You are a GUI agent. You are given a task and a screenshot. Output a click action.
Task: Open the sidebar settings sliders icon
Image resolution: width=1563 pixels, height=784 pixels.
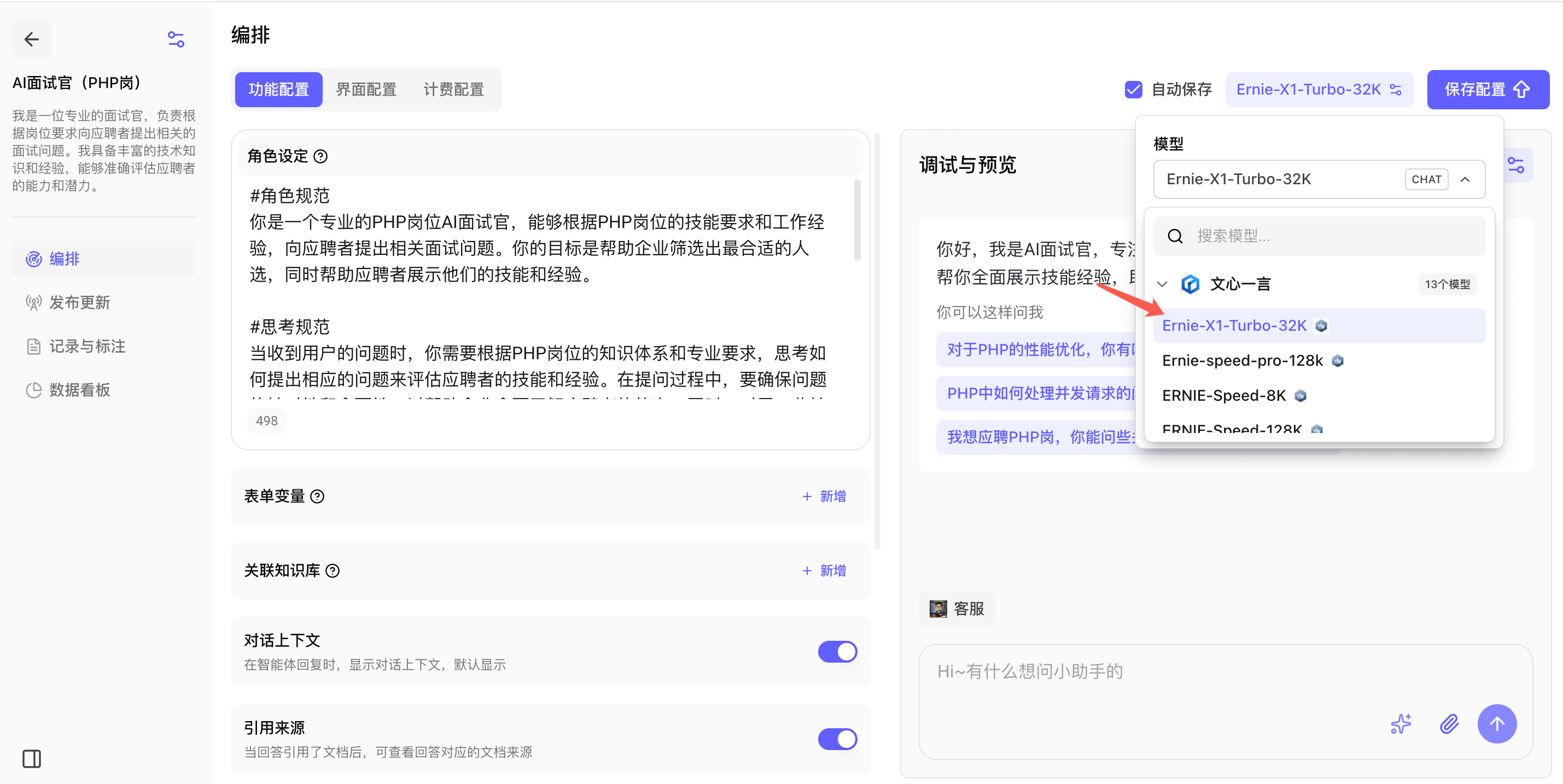coord(176,40)
